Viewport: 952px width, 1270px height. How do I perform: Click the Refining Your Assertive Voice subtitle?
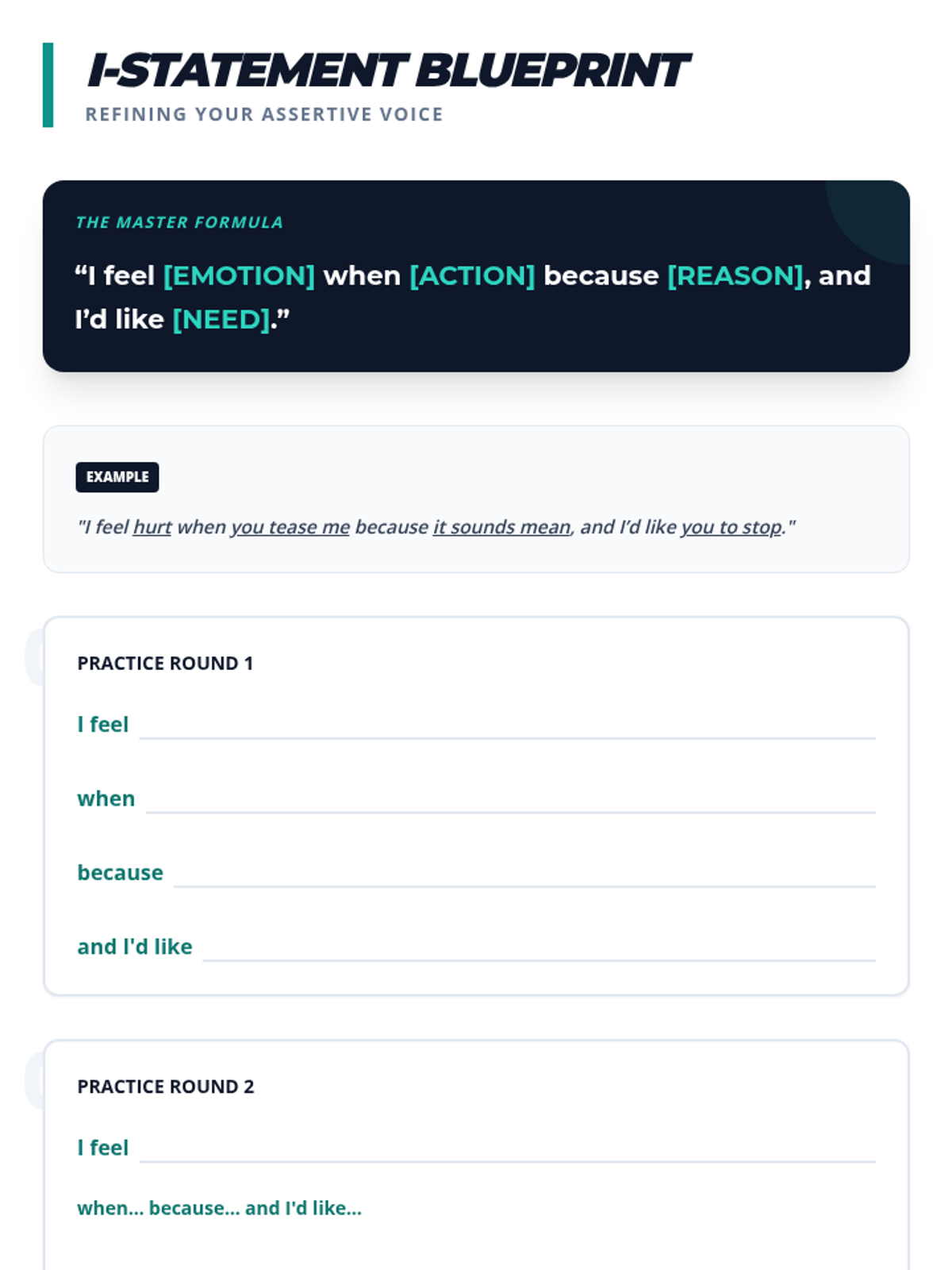tap(264, 114)
